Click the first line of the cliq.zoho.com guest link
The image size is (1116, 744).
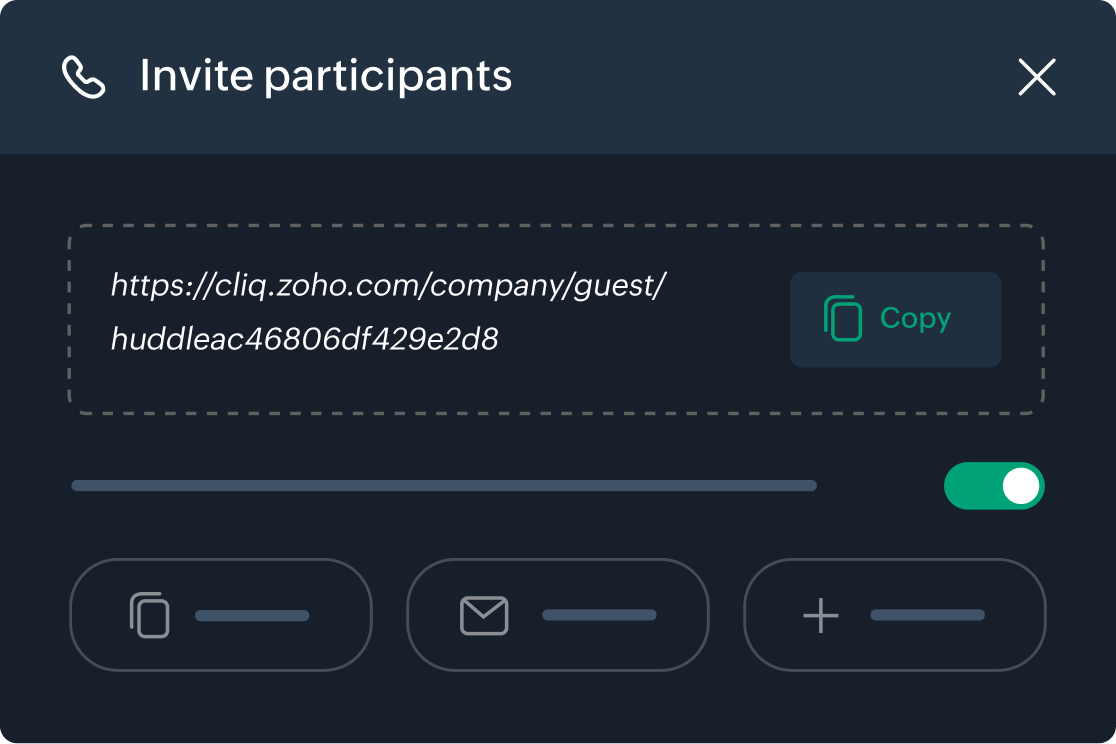[388, 287]
